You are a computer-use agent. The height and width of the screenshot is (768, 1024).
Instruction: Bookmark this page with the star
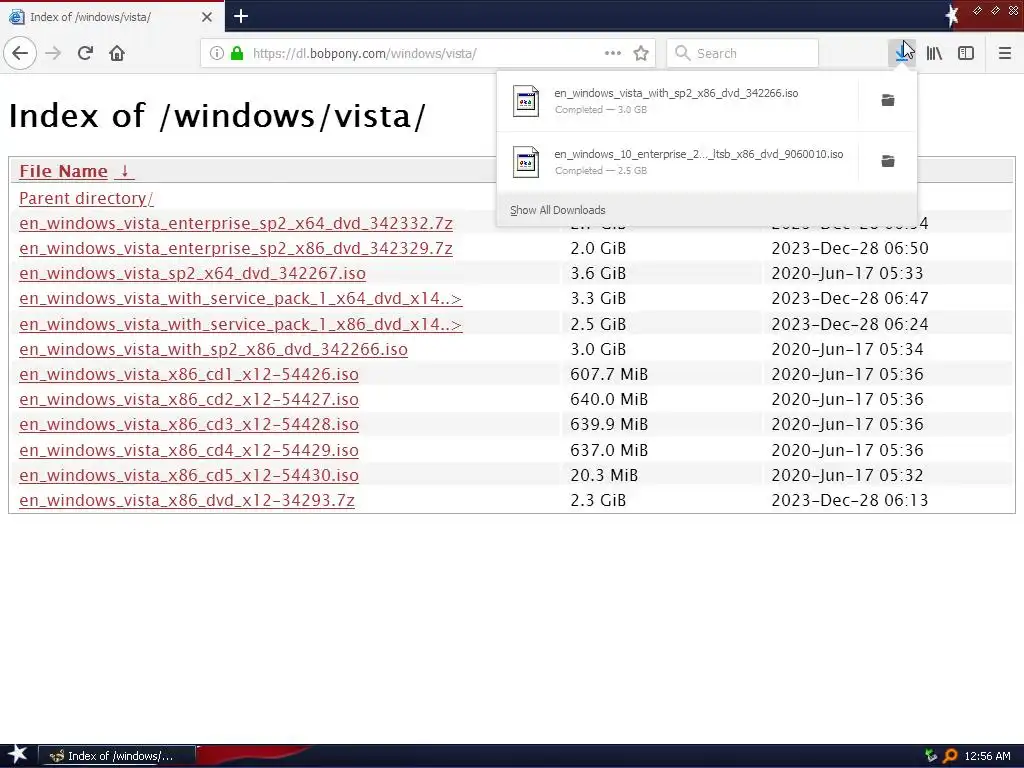[641, 54]
